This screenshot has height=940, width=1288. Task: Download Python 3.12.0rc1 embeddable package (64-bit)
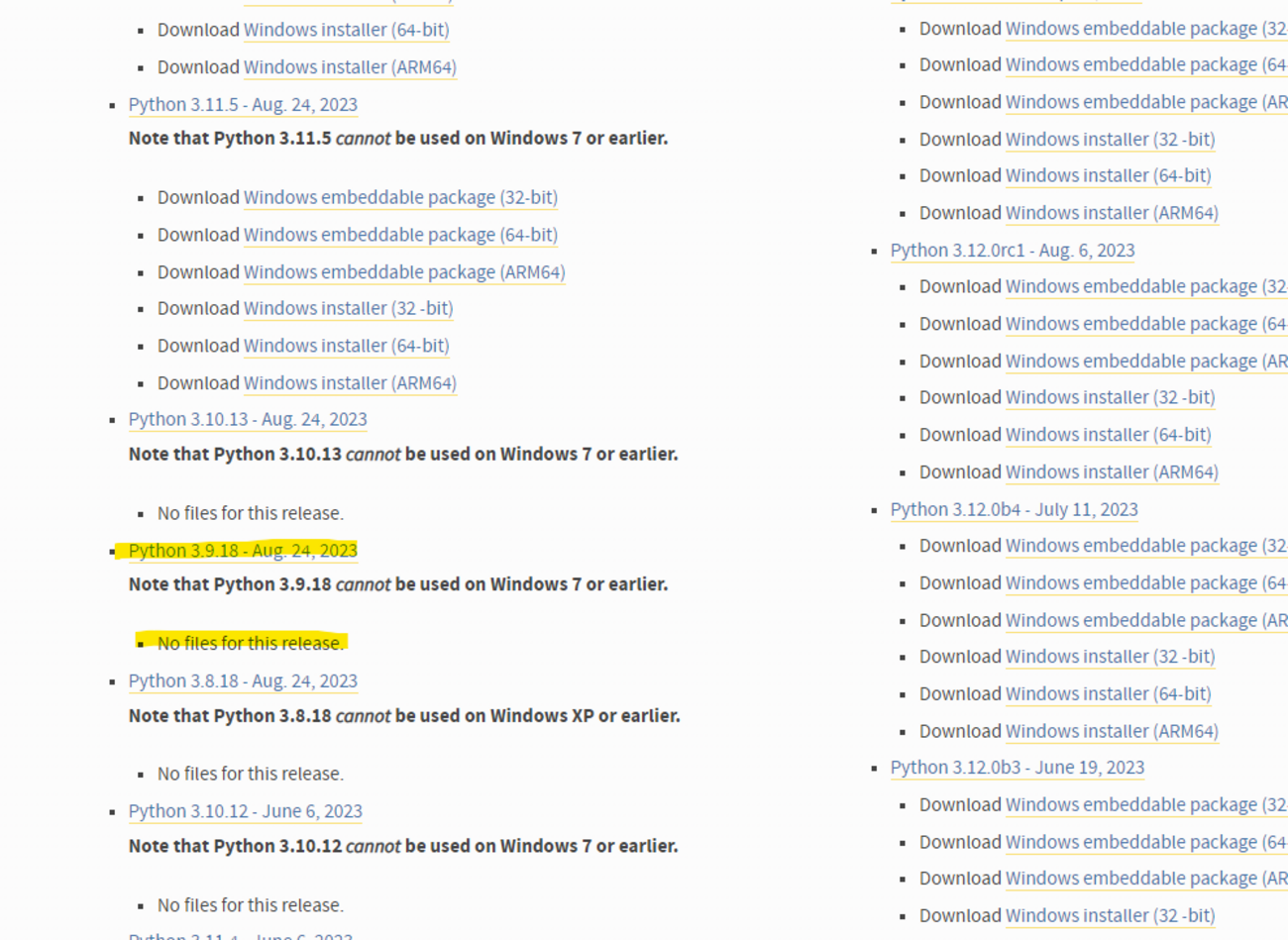pyautogui.click(x=1146, y=325)
